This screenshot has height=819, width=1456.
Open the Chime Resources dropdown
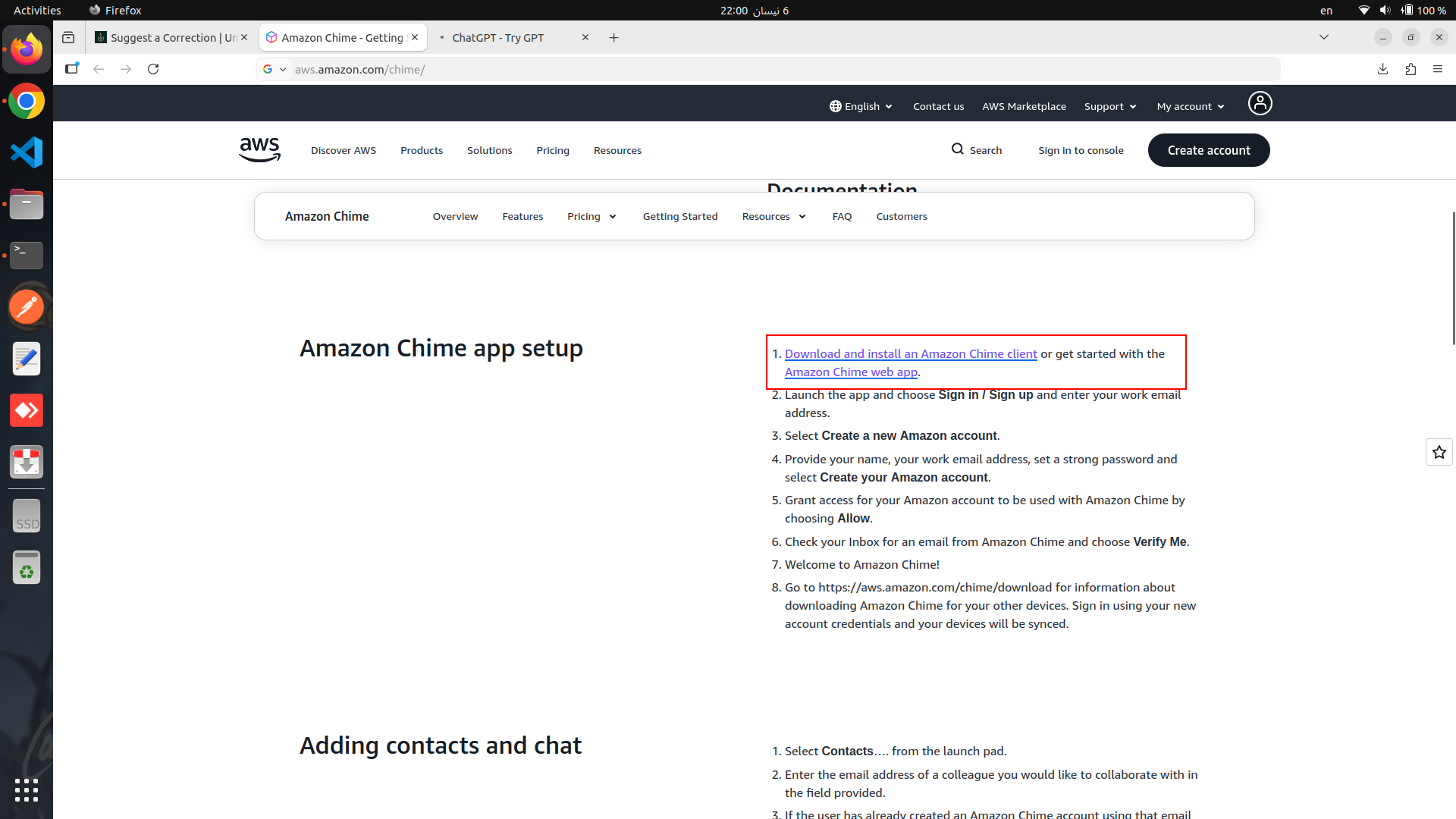pos(773,216)
